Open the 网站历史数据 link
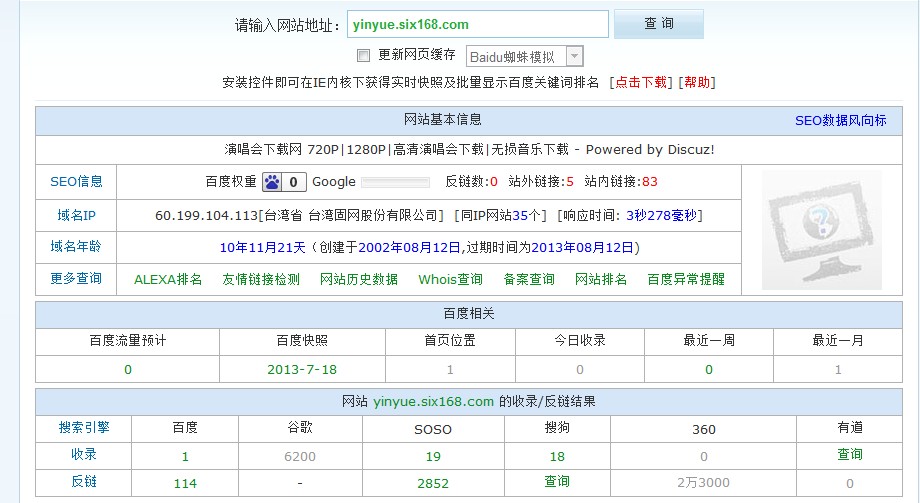This screenshot has width=920, height=503. [358, 279]
